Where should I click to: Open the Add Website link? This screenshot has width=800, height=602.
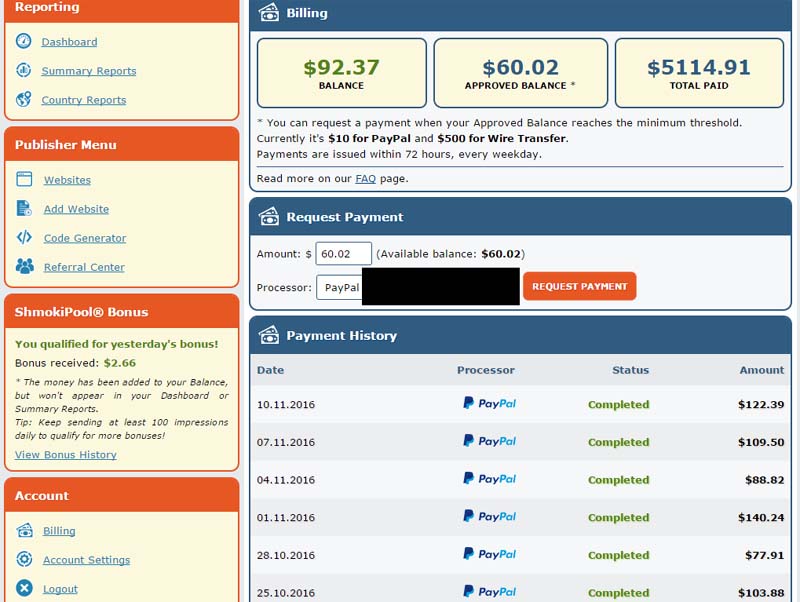pyautogui.click(x=76, y=209)
